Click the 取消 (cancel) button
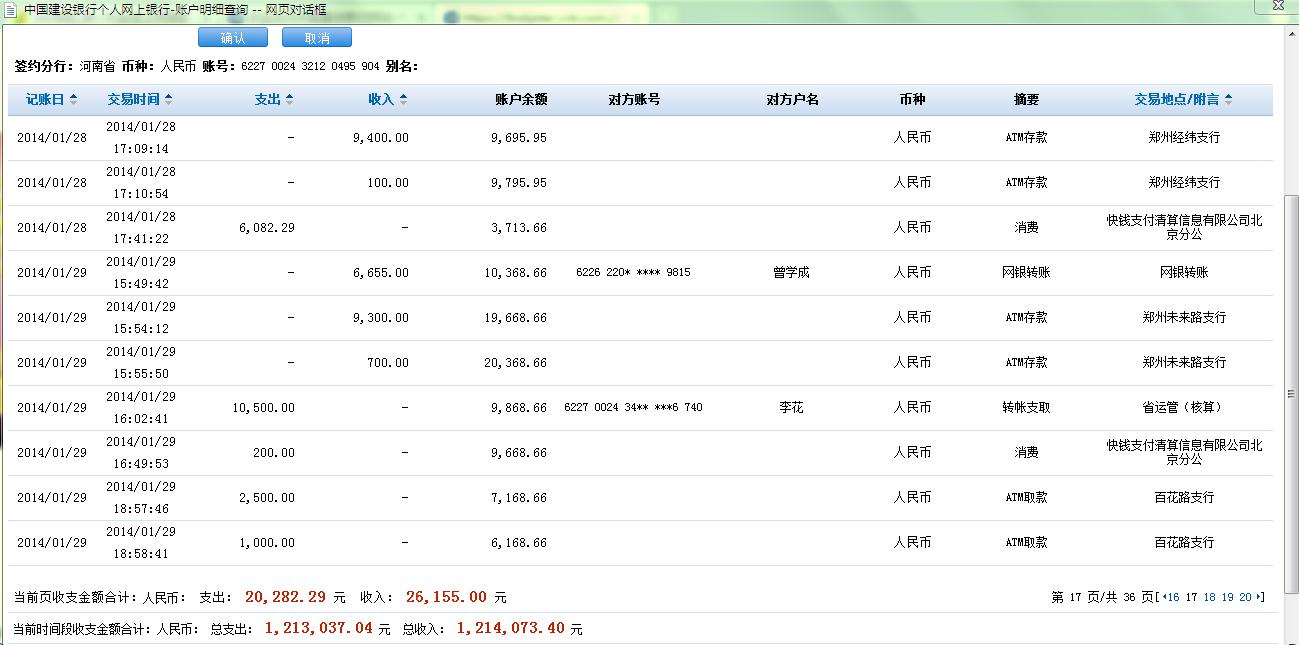 click(317, 38)
